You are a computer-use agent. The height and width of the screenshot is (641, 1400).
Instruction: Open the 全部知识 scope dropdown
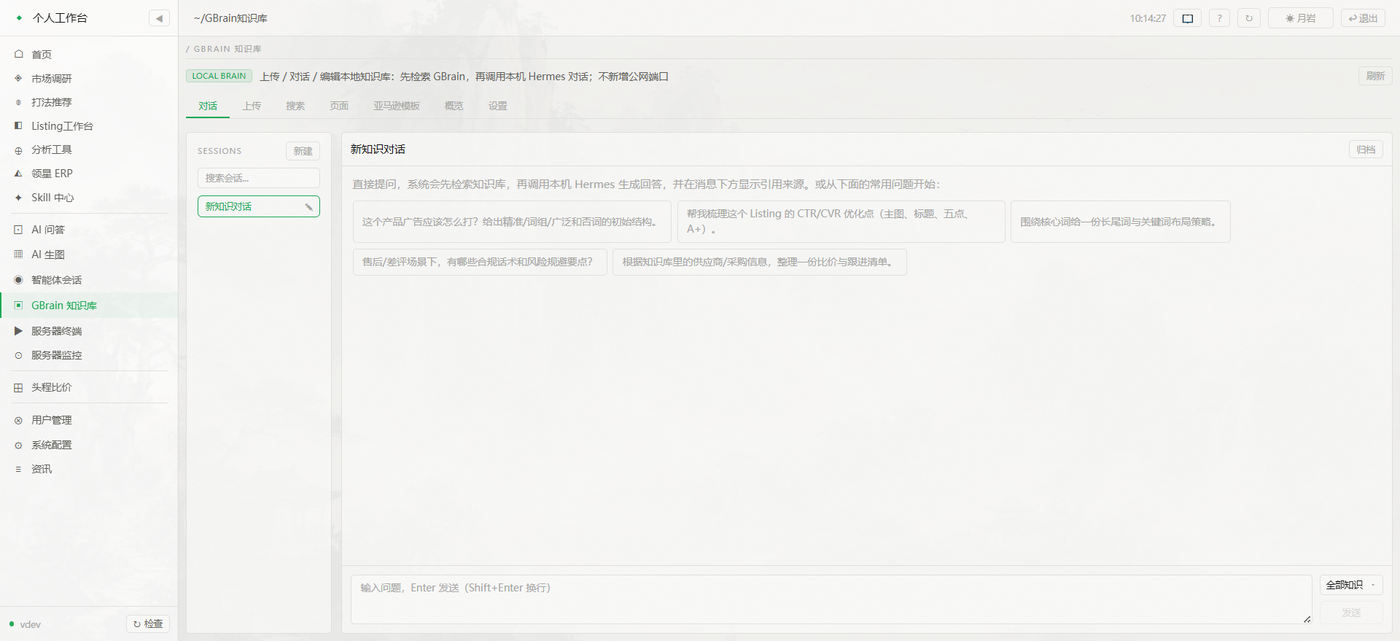[x=1351, y=585]
